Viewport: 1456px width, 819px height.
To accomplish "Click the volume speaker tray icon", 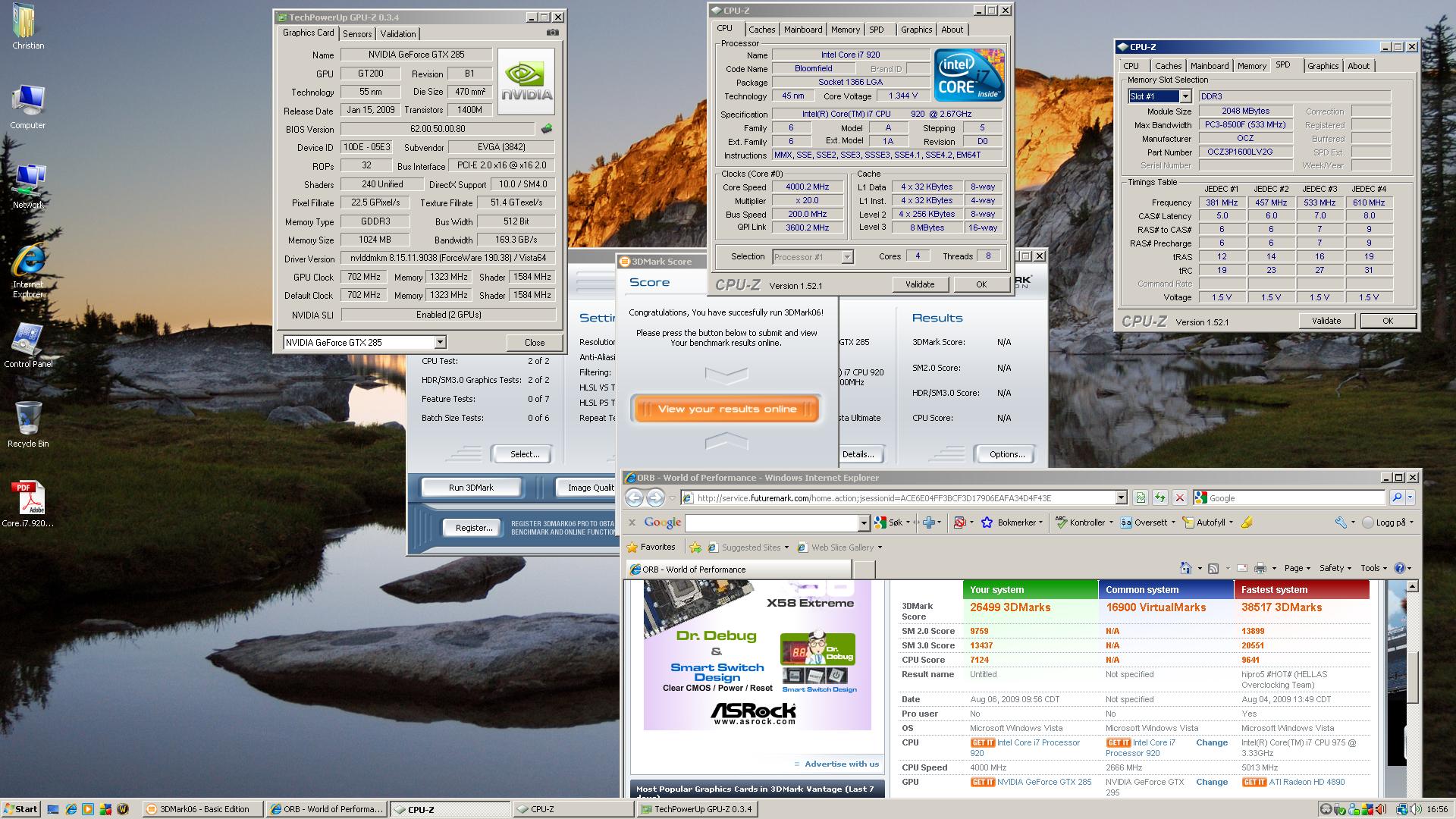I will pyautogui.click(x=1415, y=809).
